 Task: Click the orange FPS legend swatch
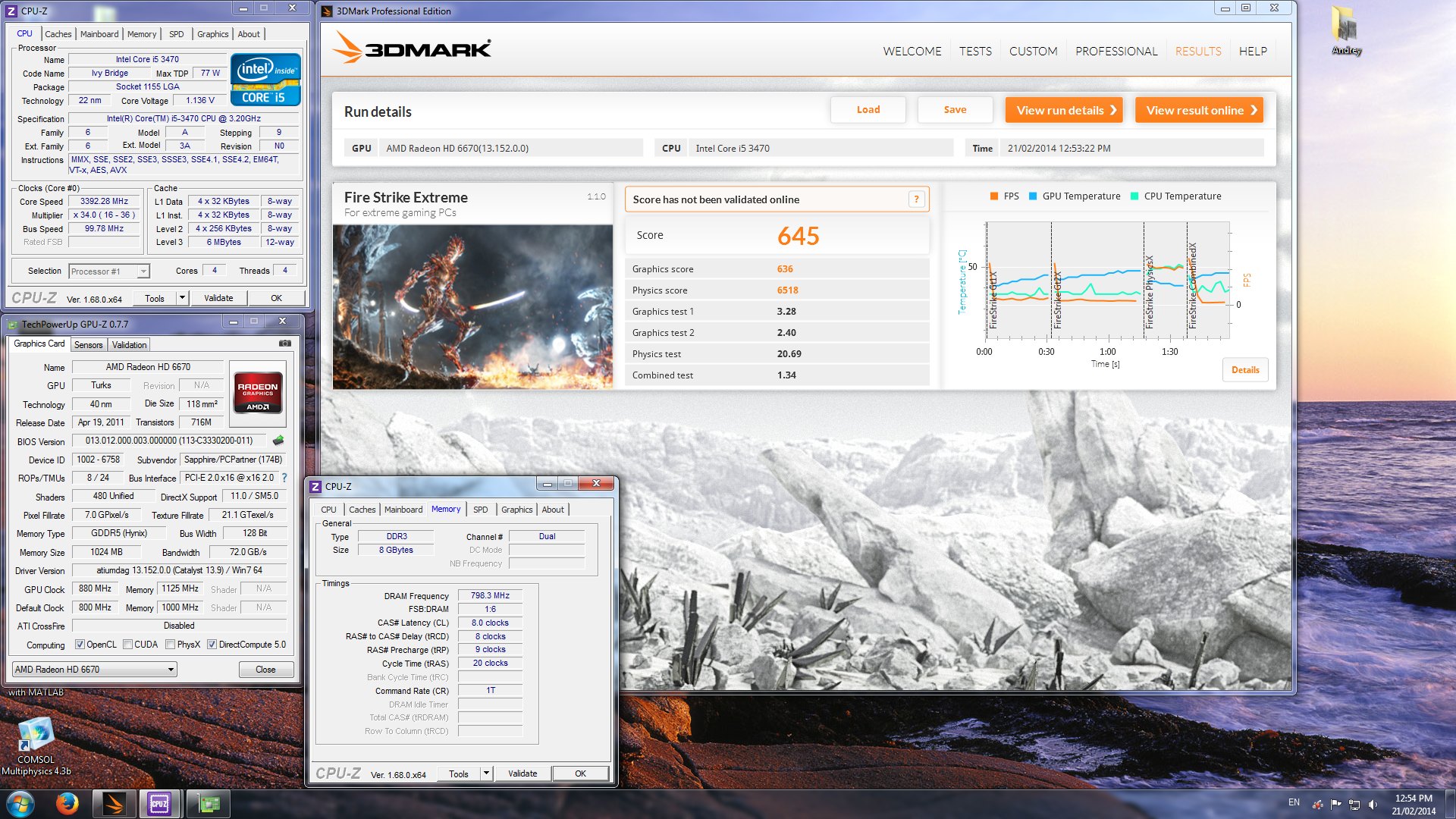(x=993, y=196)
